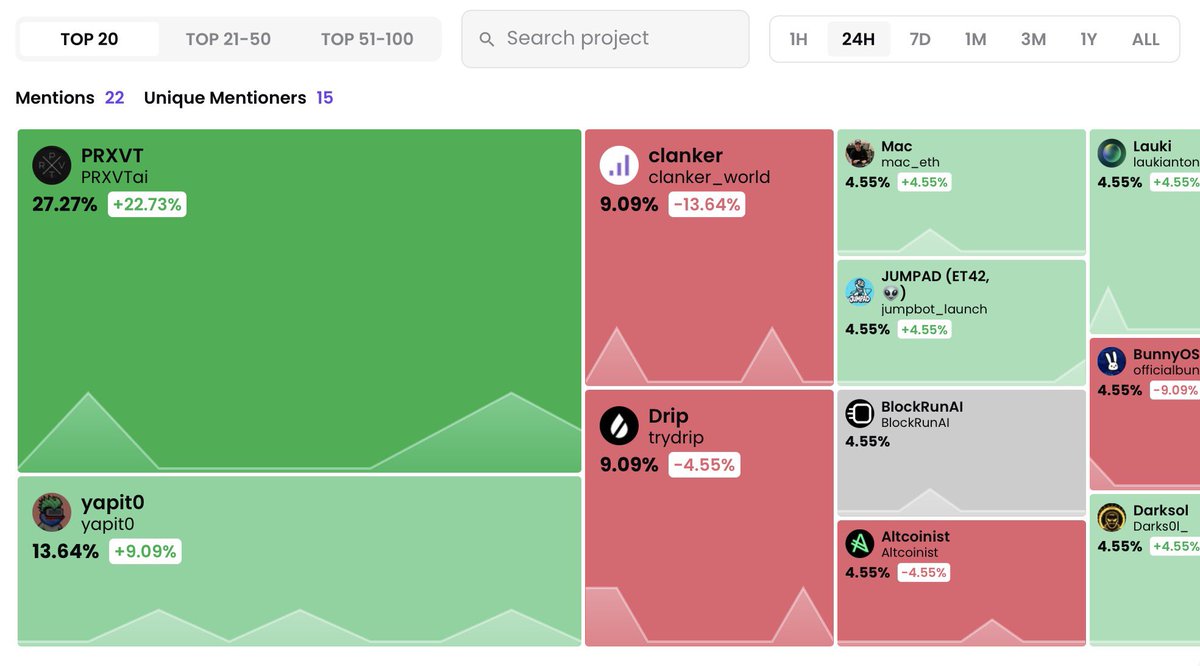Click the +22.73% change badge

pos(147,204)
